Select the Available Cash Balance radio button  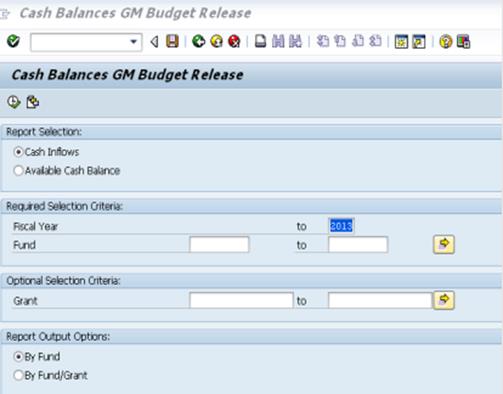tap(18, 171)
